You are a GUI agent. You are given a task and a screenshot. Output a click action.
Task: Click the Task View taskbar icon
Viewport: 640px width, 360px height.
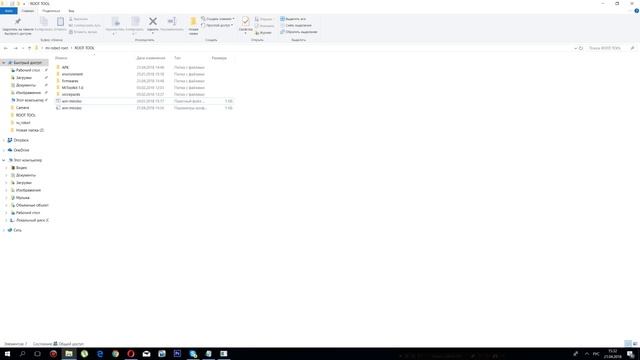(x=38, y=353)
